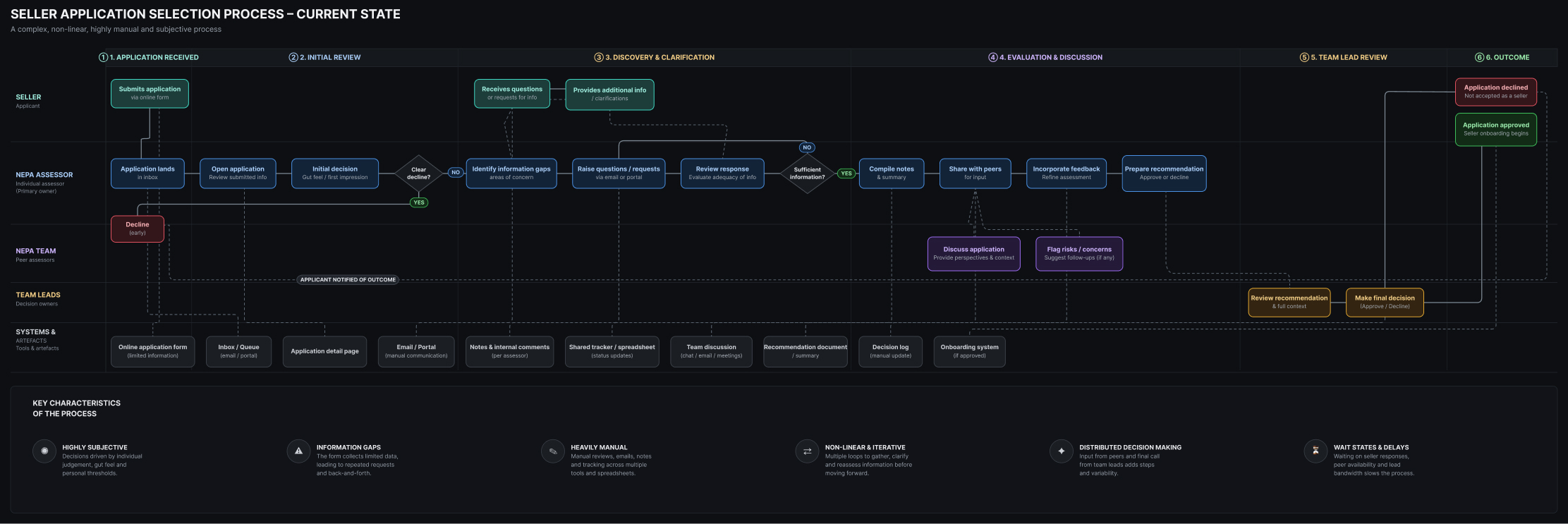The height and width of the screenshot is (524, 1568).
Task: Select the Identify information gaps node
Action: [x=511, y=173]
